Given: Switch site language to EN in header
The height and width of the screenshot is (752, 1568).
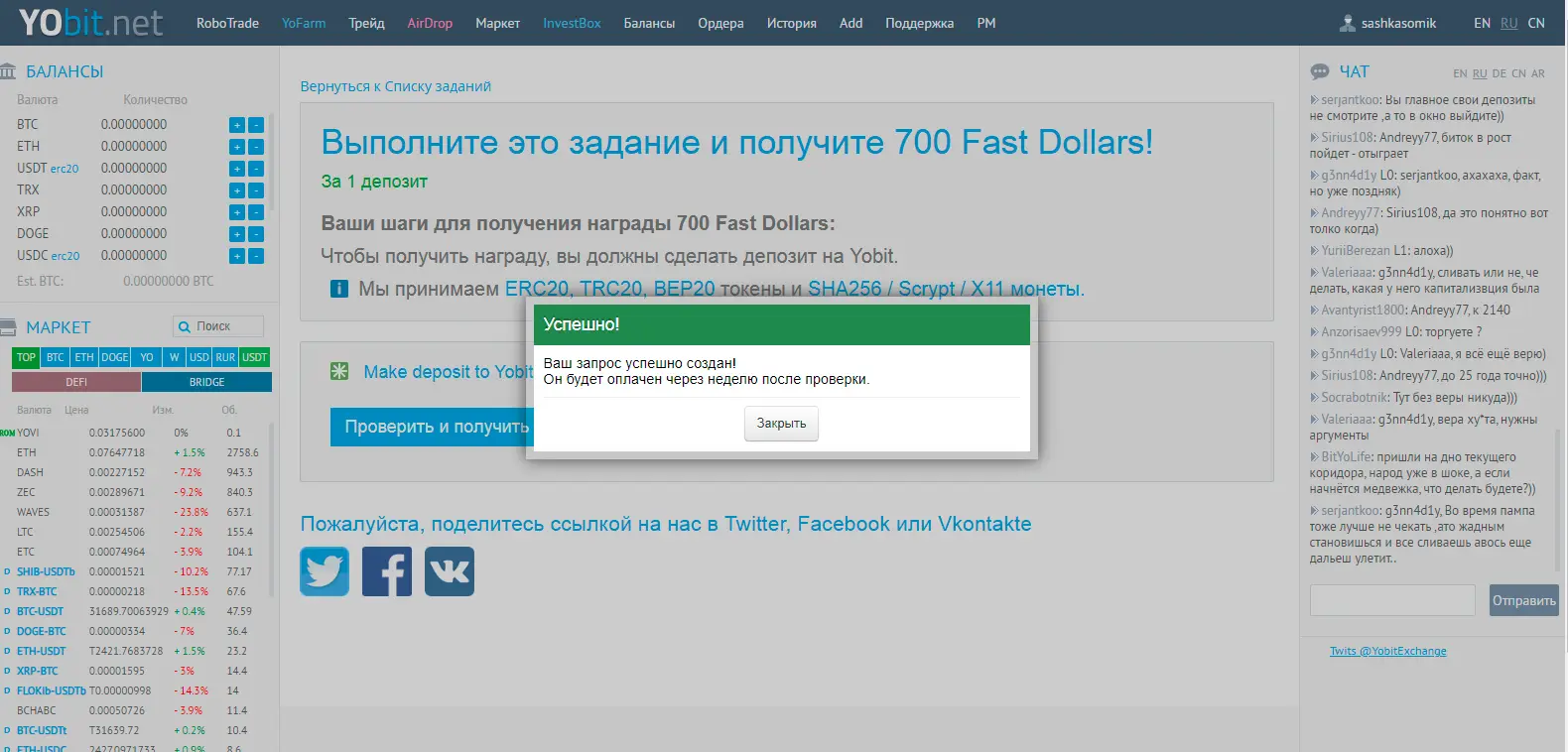Looking at the screenshot, I should 1482,23.
